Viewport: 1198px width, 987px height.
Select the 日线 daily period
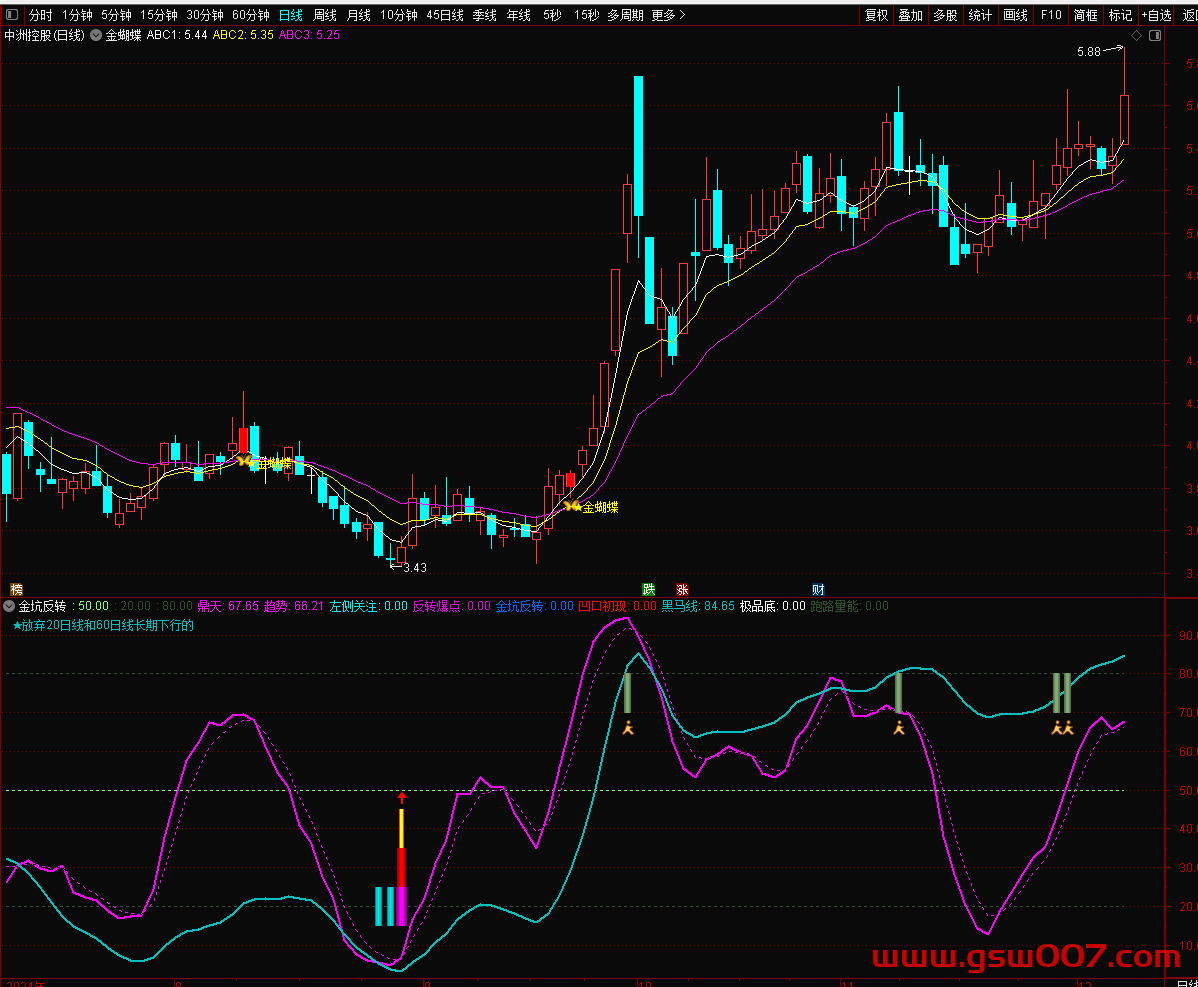point(291,15)
